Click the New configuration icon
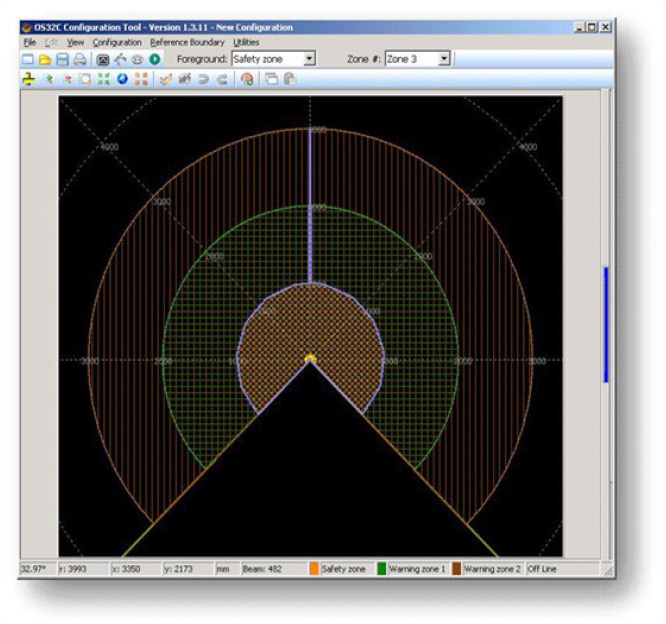 tap(28, 59)
